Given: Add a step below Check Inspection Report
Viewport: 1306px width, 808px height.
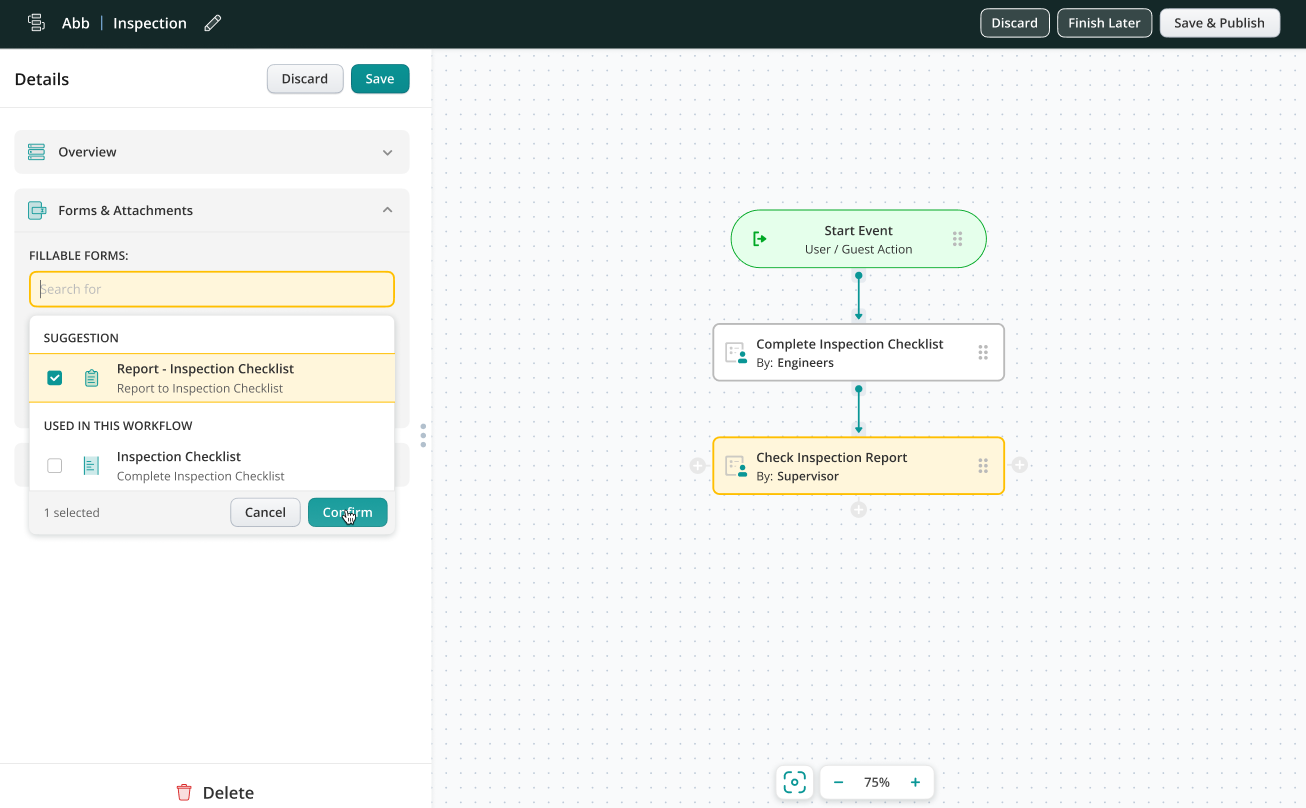Looking at the screenshot, I should pos(858,510).
